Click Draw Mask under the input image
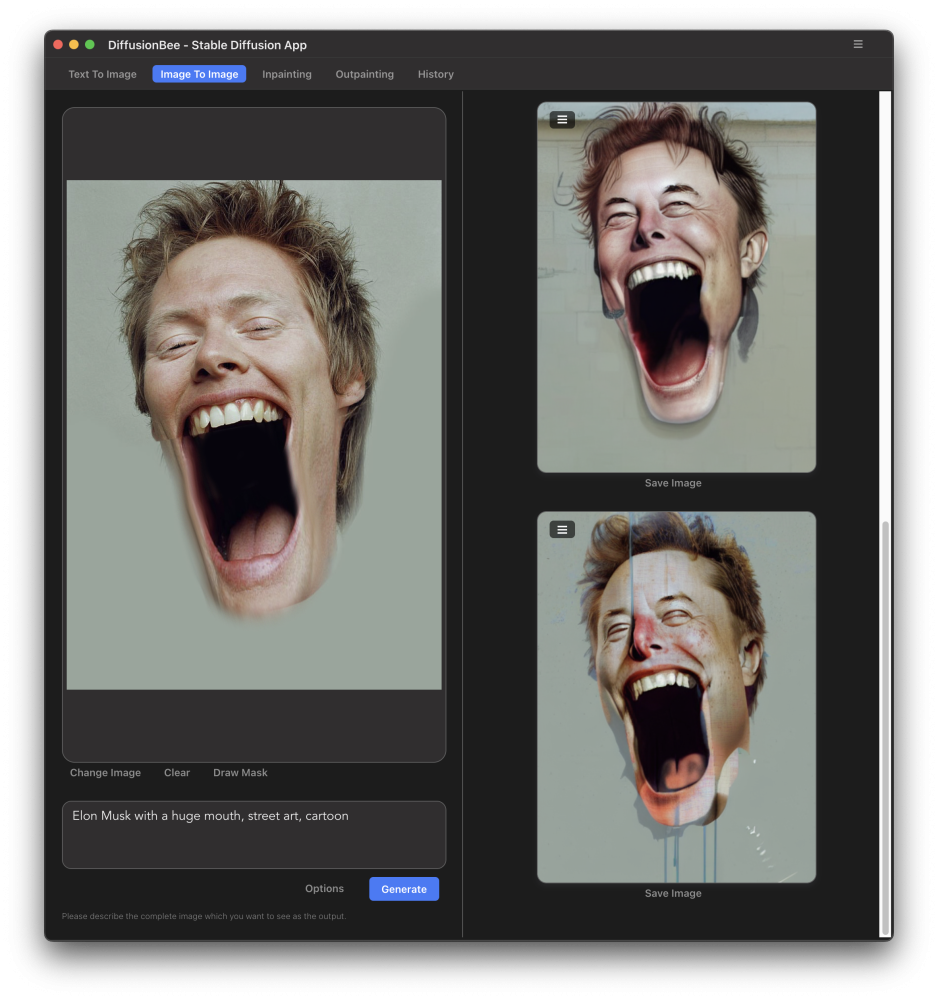The height and width of the screenshot is (1000, 938). pyautogui.click(x=240, y=773)
